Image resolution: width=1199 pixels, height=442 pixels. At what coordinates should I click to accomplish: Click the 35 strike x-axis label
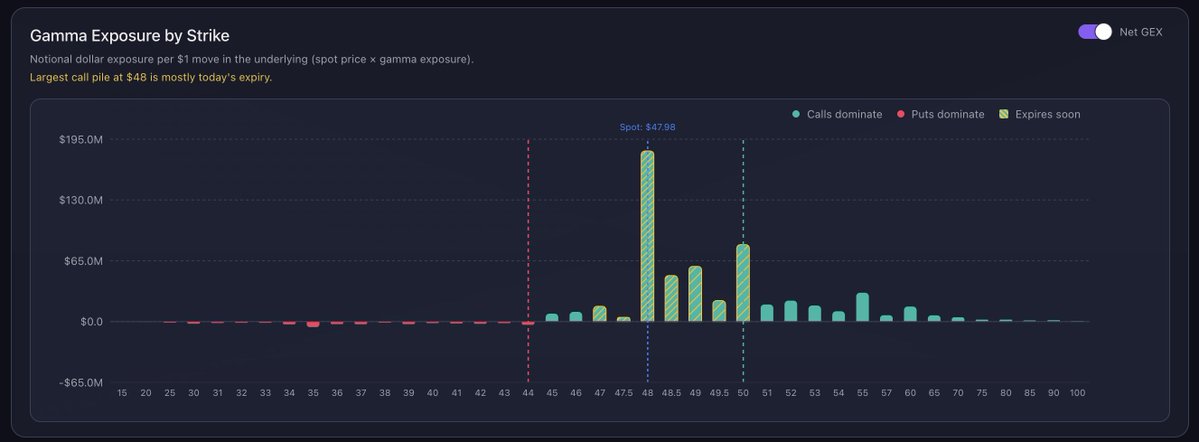(x=313, y=393)
